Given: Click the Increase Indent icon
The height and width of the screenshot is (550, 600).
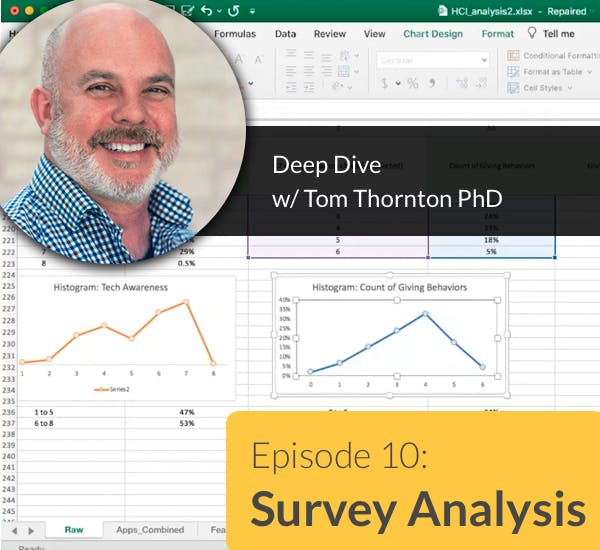Looking at the screenshot, I should coord(308,88).
